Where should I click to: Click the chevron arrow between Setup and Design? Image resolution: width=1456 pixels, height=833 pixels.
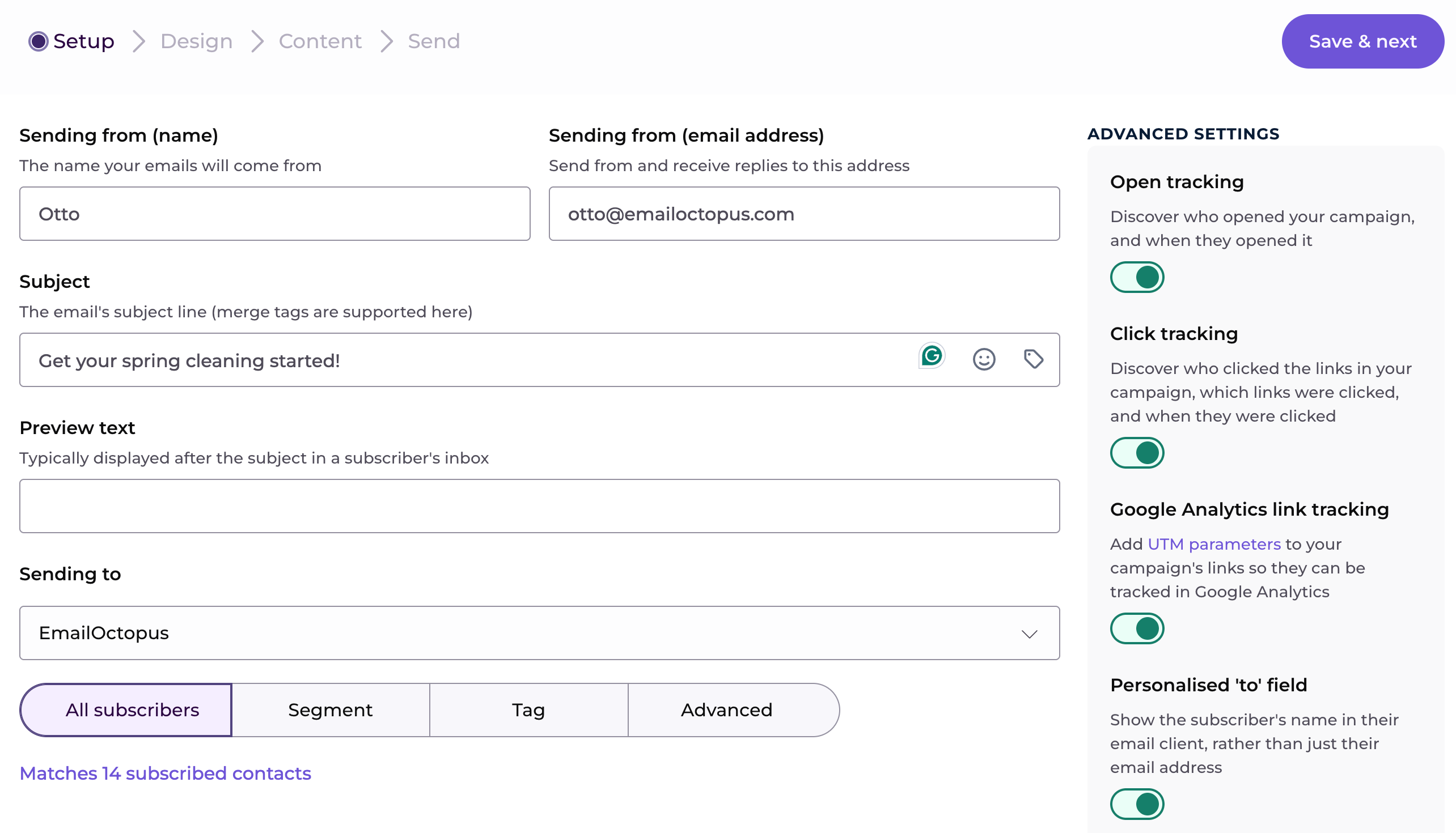tap(138, 41)
